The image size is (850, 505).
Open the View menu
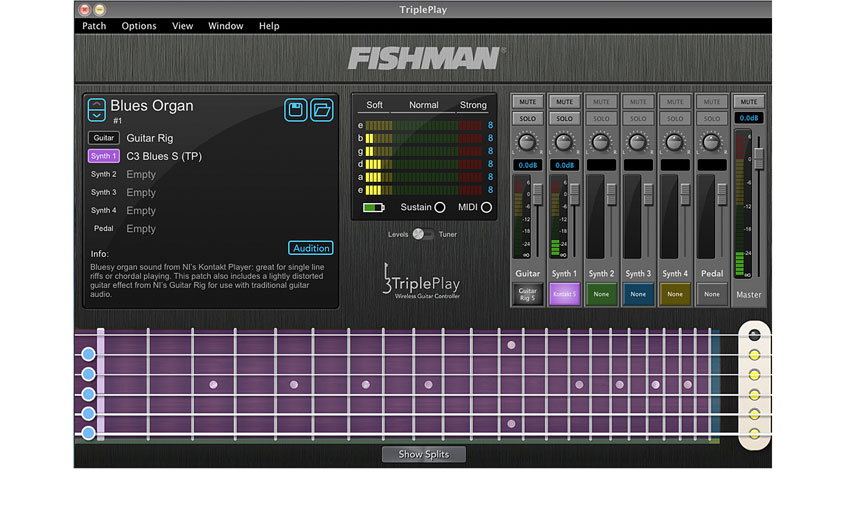coord(183,26)
